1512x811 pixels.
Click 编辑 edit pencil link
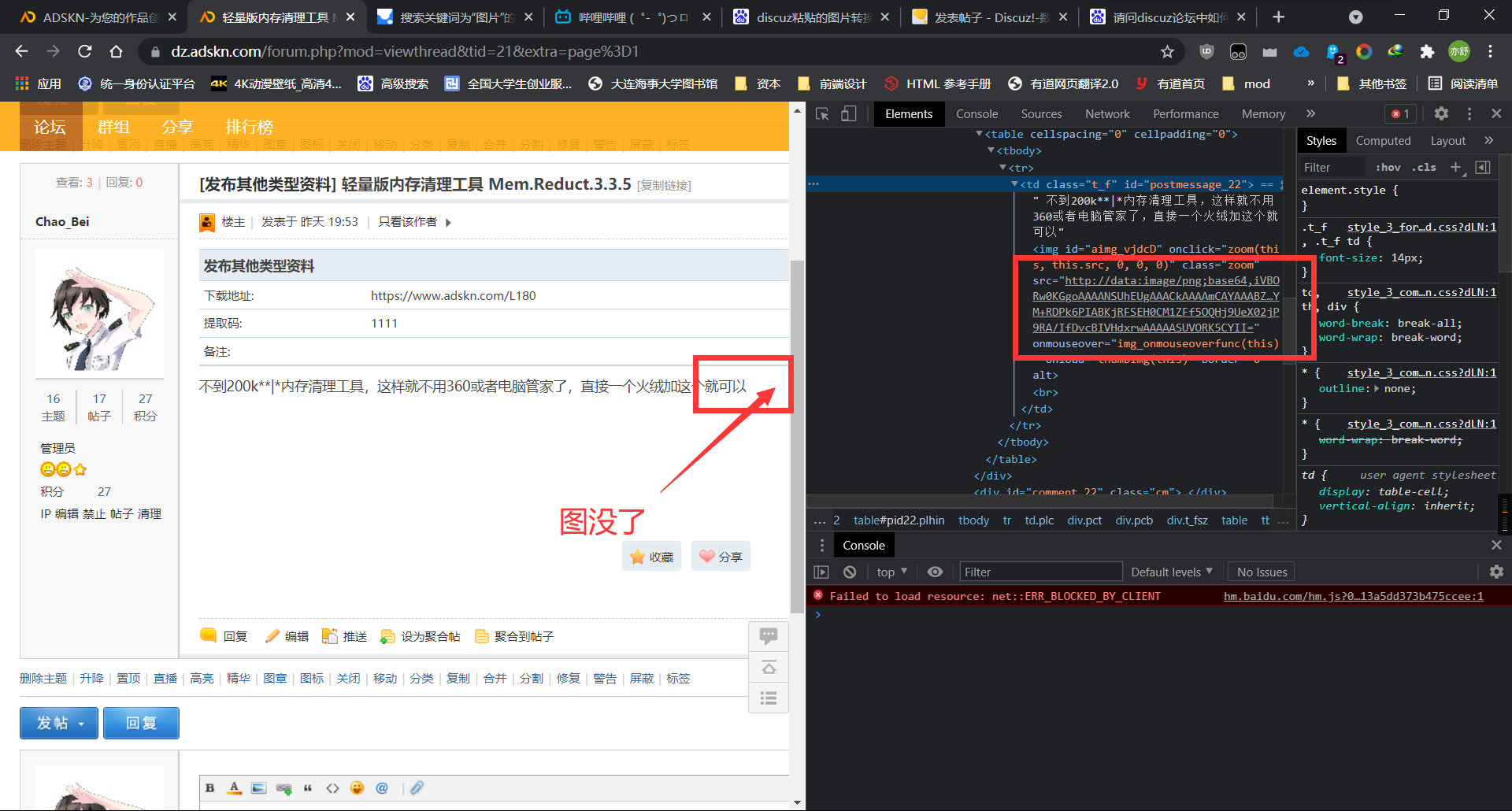point(287,636)
